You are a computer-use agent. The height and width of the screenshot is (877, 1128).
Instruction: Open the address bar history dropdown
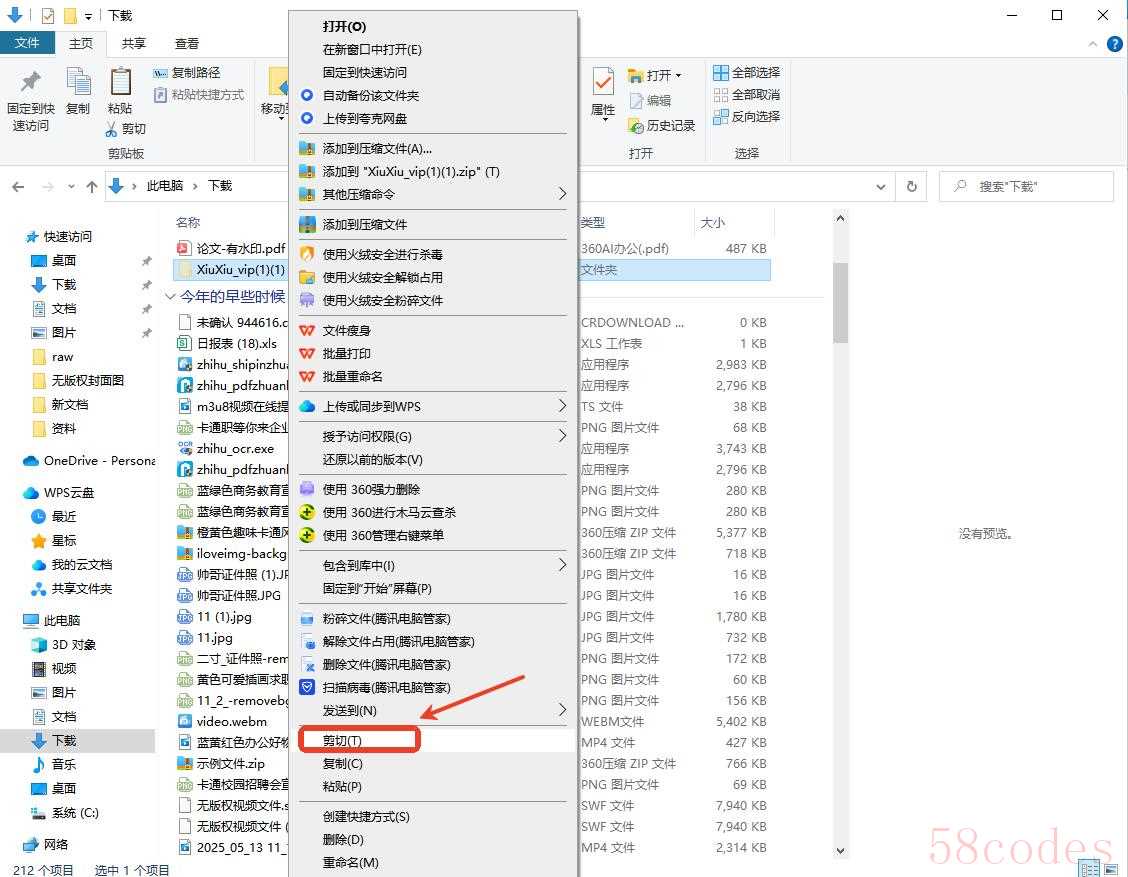click(880, 186)
